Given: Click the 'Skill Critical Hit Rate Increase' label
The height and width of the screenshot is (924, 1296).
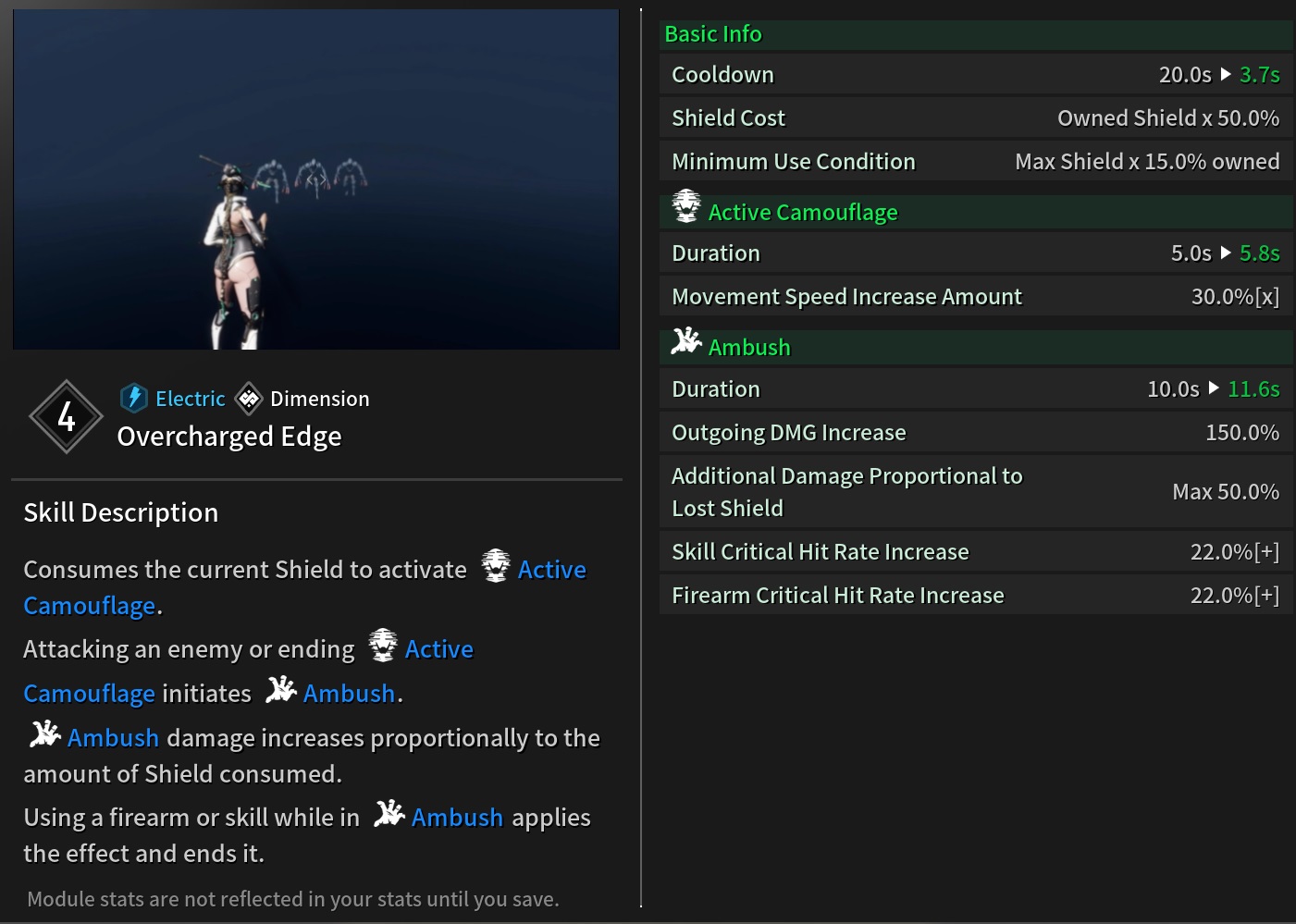Looking at the screenshot, I should coord(821,552).
